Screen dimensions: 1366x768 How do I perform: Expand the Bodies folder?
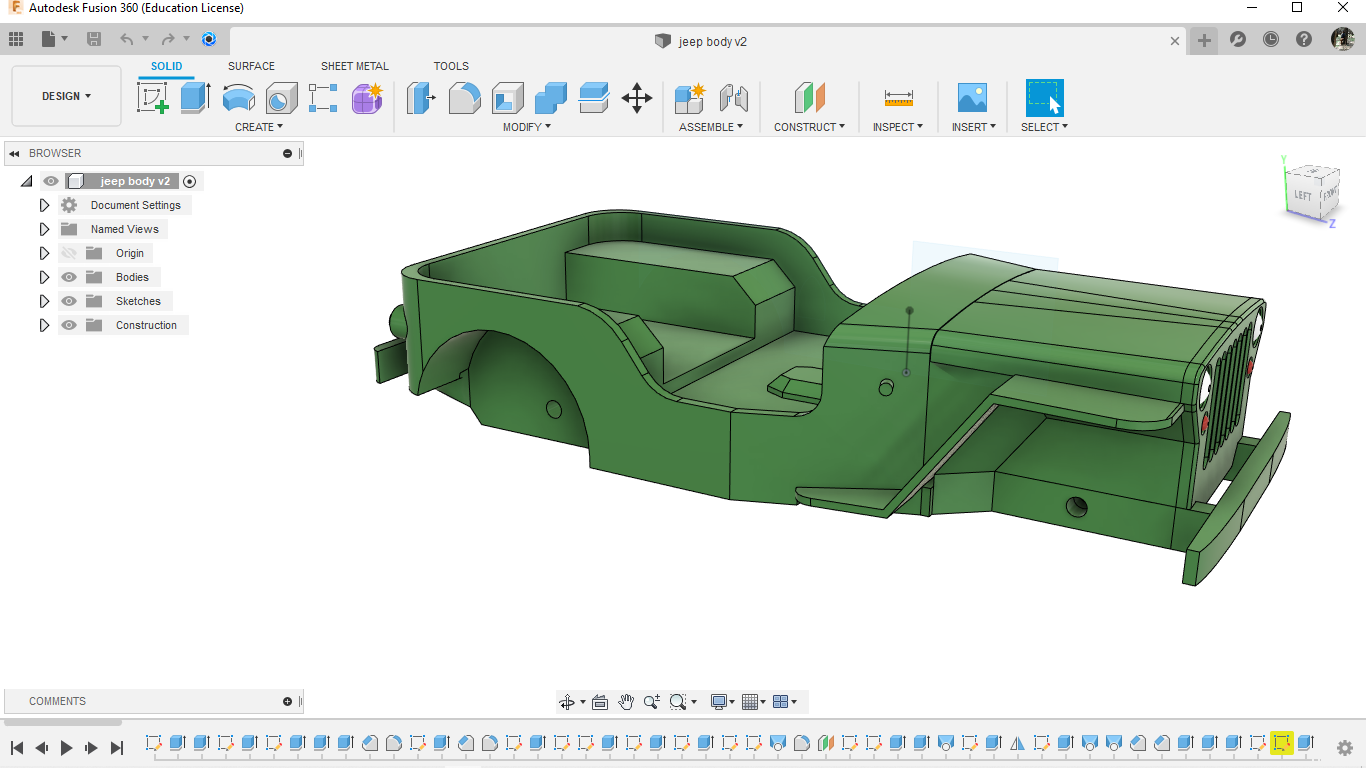click(x=44, y=277)
